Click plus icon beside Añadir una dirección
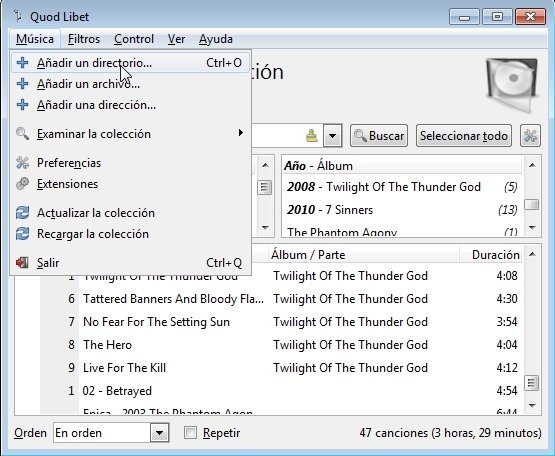555x456 pixels. point(22,105)
